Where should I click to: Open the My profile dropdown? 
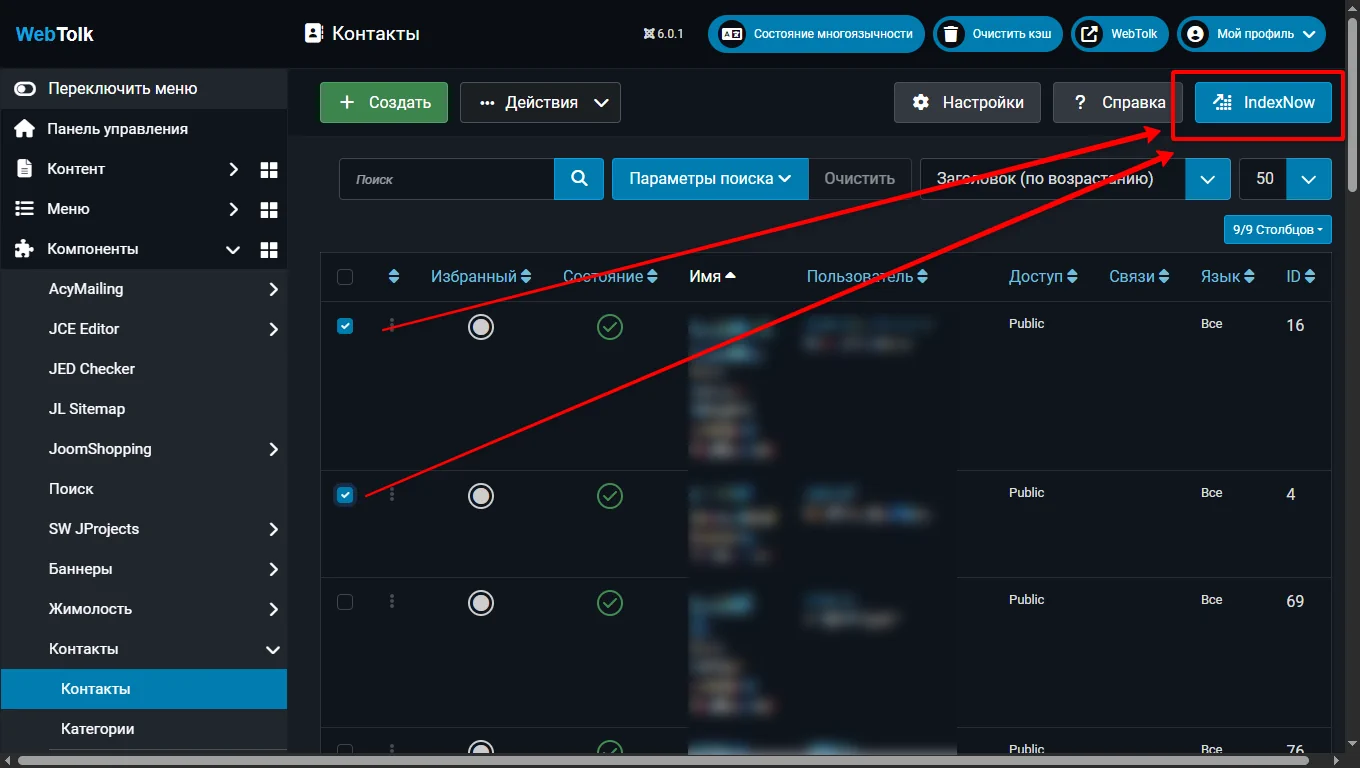click(x=1251, y=33)
